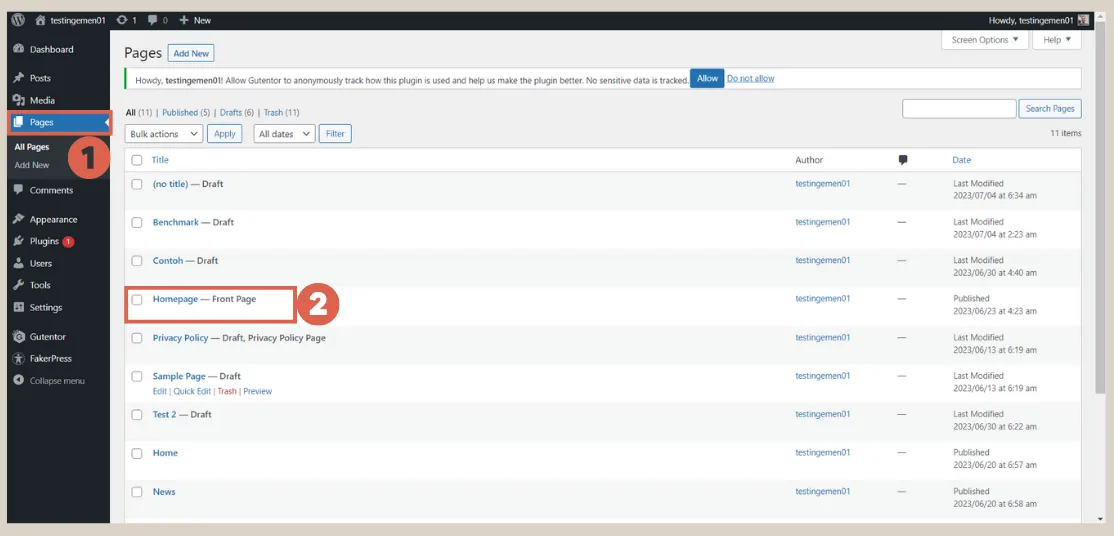Click the Media sidebar icon
This screenshot has height=536, width=1114.
click(19, 100)
